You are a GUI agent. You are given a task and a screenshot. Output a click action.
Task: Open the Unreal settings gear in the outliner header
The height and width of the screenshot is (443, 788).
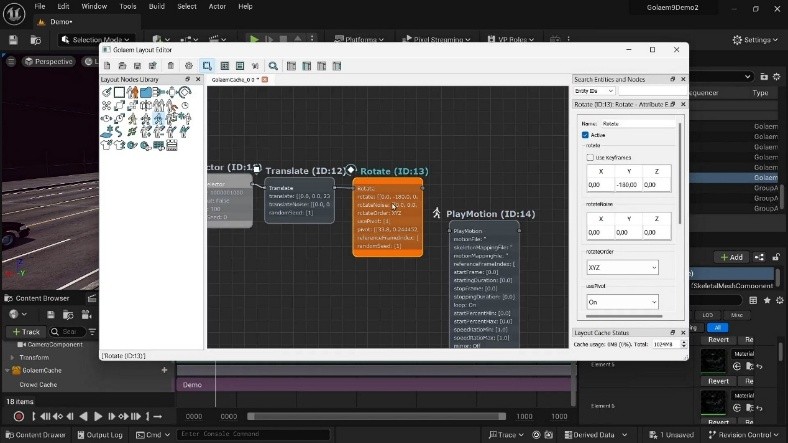pos(776,76)
